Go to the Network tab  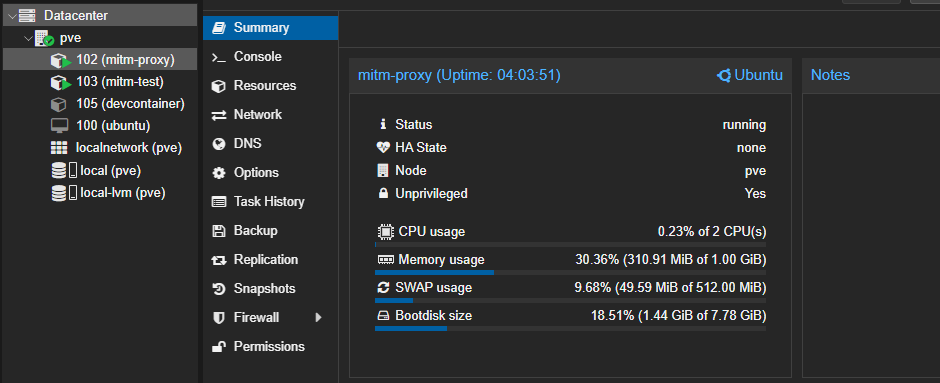(270, 114)
